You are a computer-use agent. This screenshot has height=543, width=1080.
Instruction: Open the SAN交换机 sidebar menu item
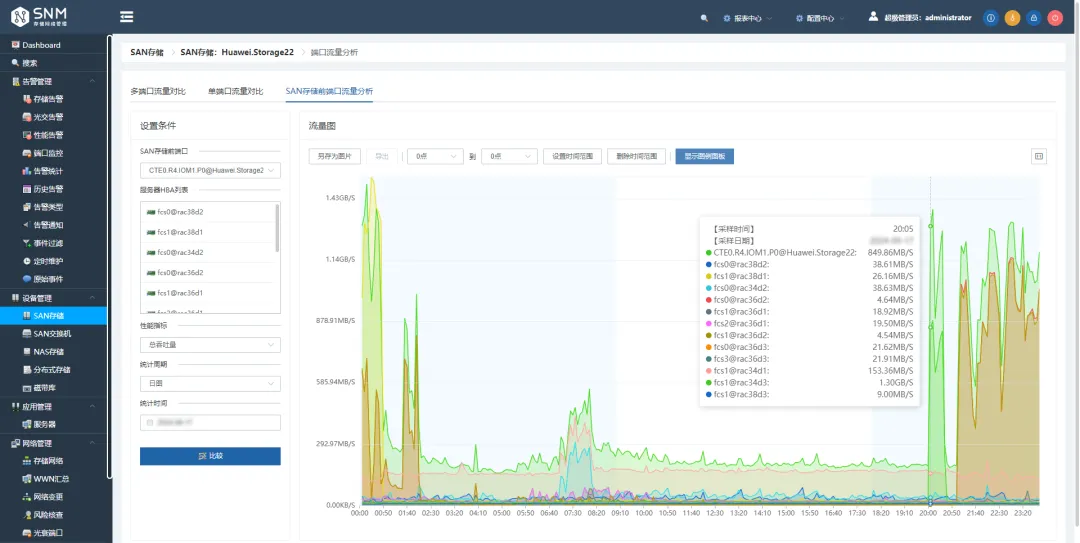click(x=53, y=334)
